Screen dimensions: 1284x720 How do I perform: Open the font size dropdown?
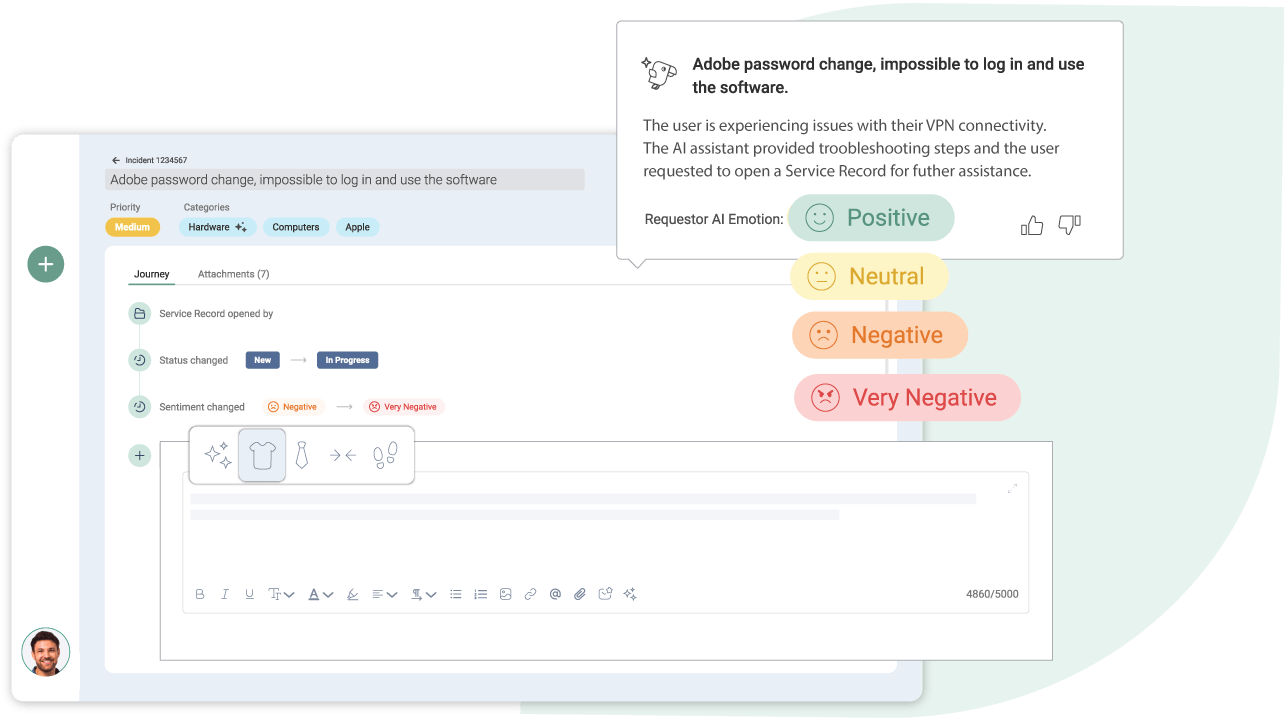tap(281, 594)
